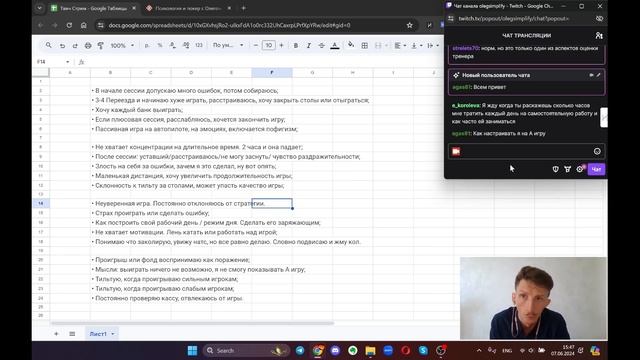Screen dimensions: 640x360
Task: Increase decimal places in the toolbar
Action: pos(186,45)
